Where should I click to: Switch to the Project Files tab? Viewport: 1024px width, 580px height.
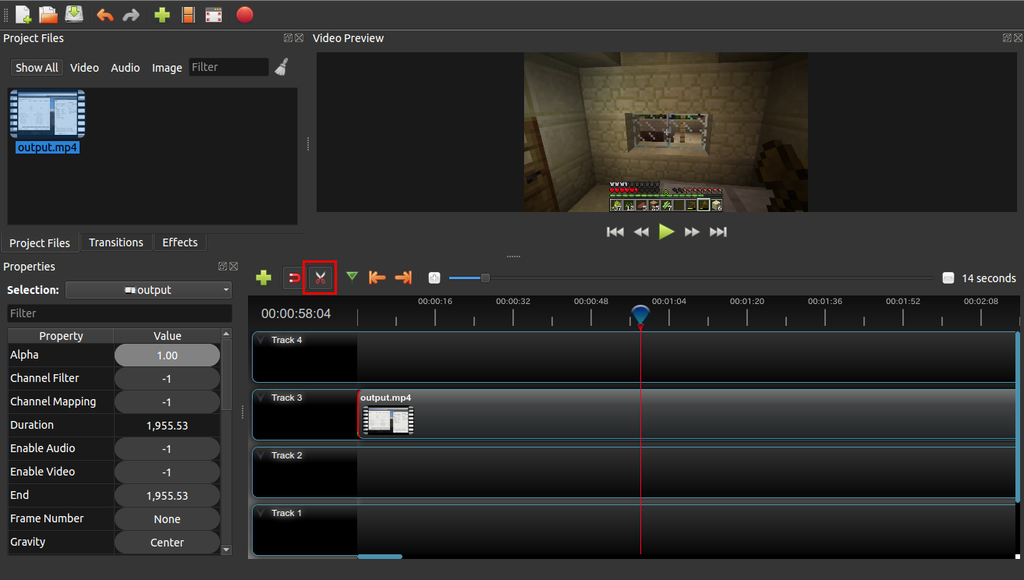pos(40,243)
